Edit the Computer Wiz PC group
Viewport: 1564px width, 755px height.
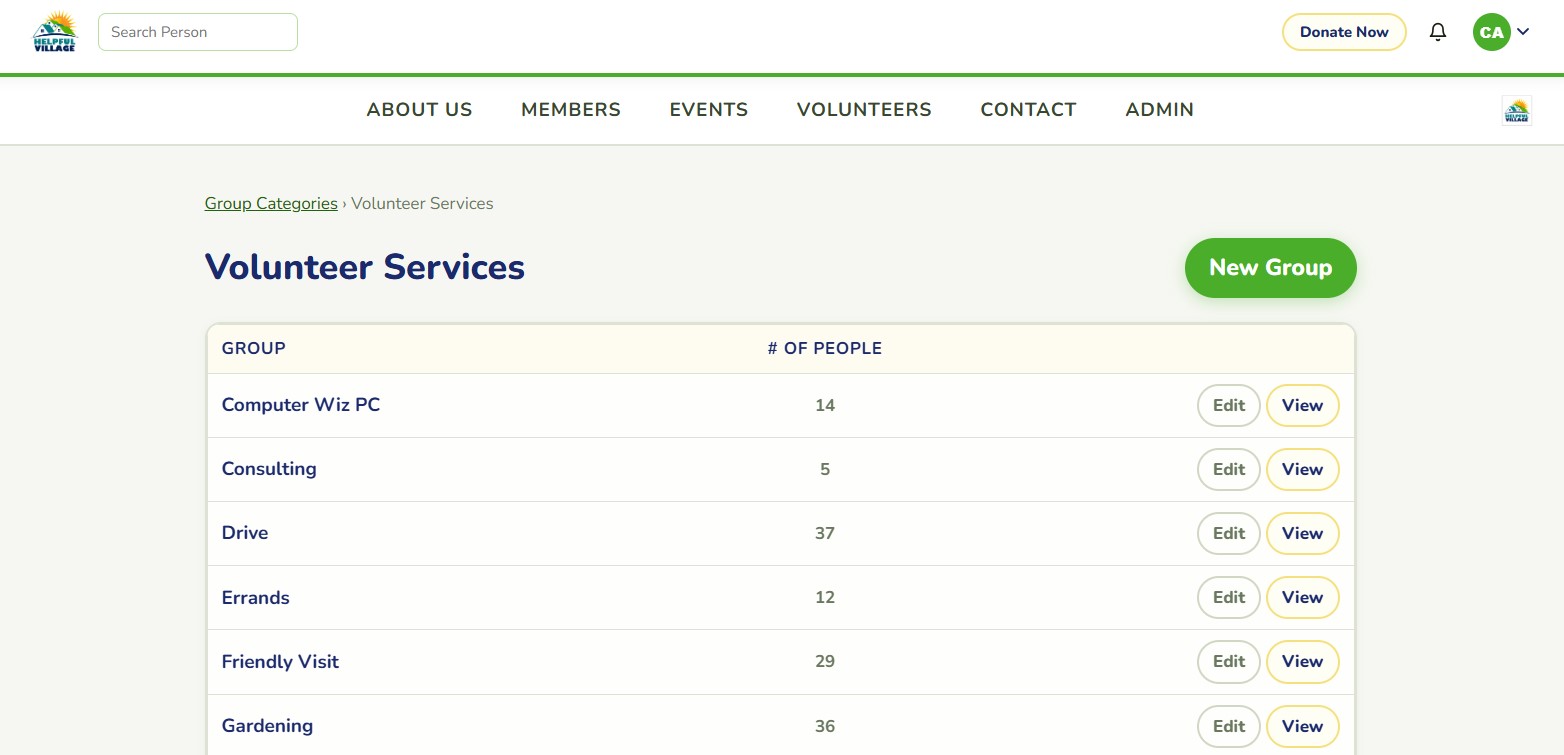click(1228, 406)
